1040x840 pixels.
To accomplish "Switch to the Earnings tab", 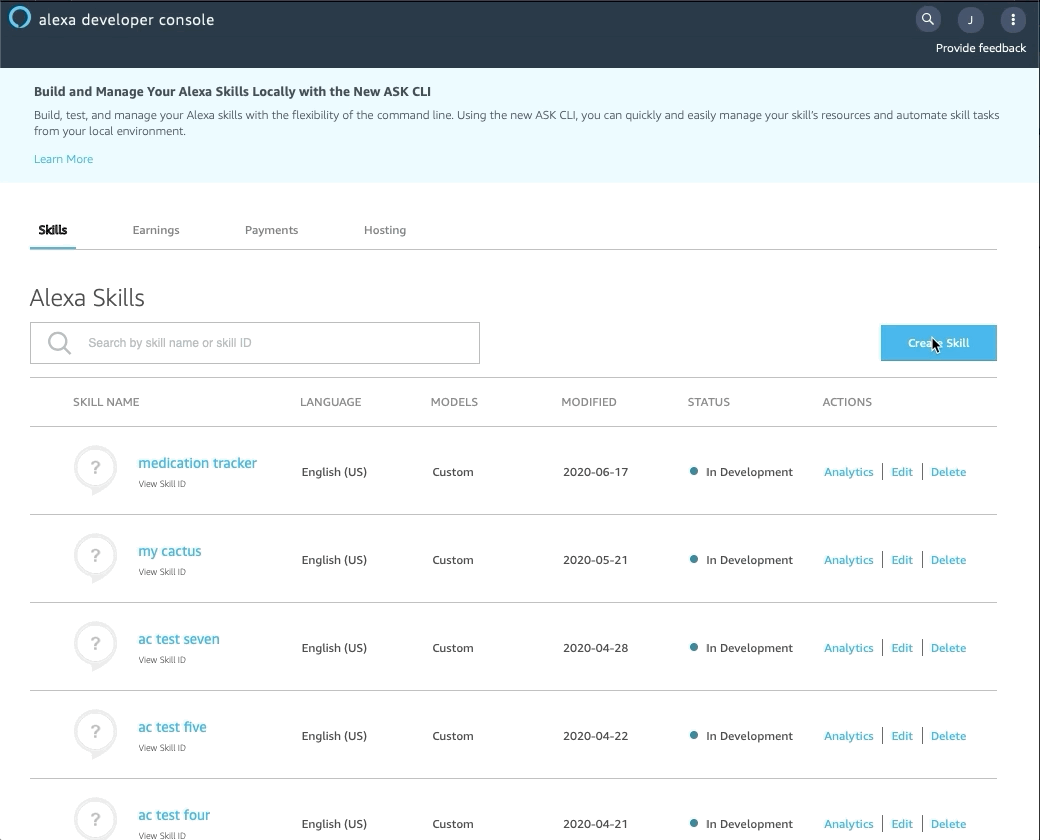I will pyautogui.click(x=156, y=230).
